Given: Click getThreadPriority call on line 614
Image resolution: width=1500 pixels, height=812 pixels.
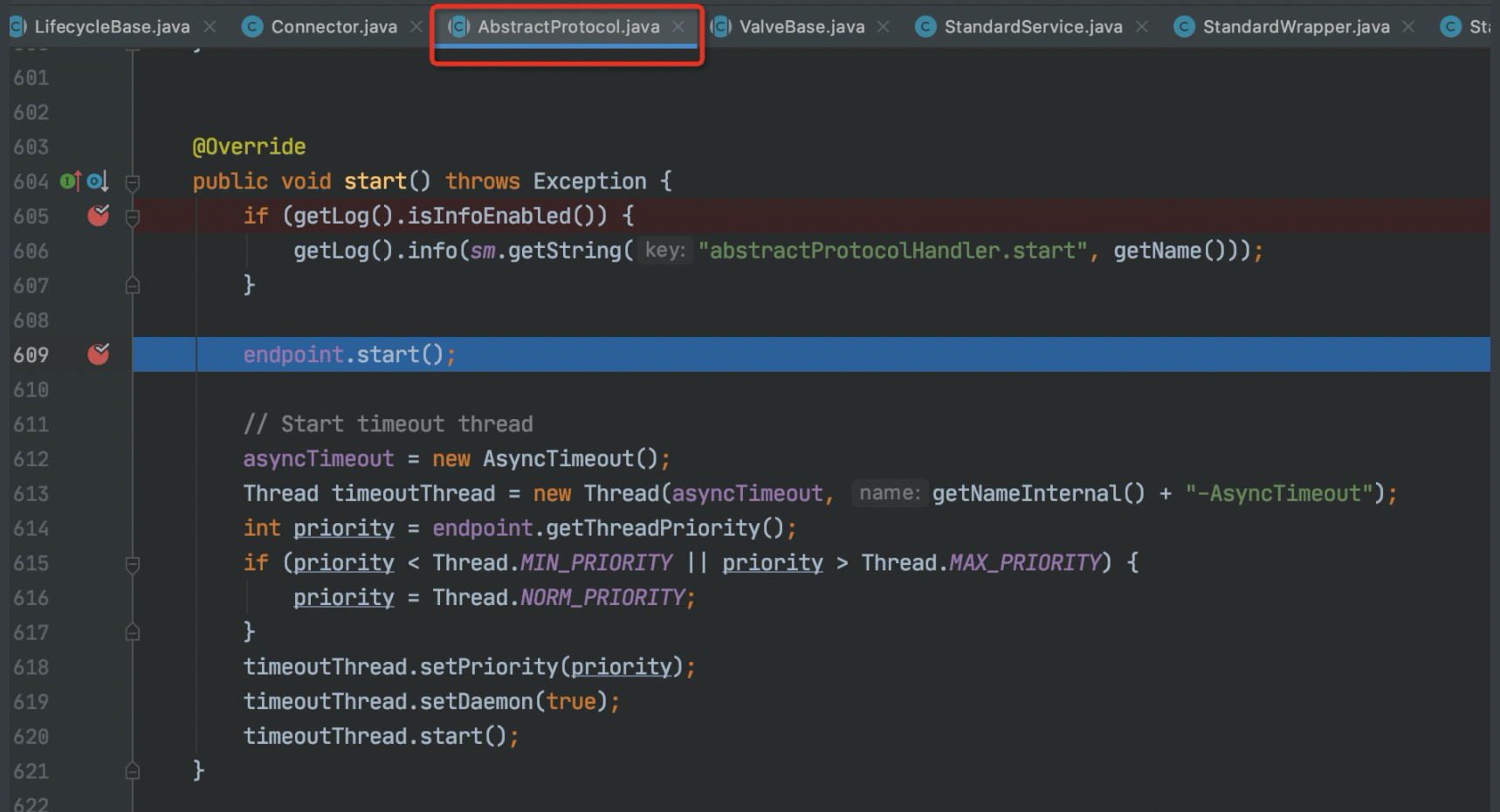Looking at the screenshot, I should point(653,528).
